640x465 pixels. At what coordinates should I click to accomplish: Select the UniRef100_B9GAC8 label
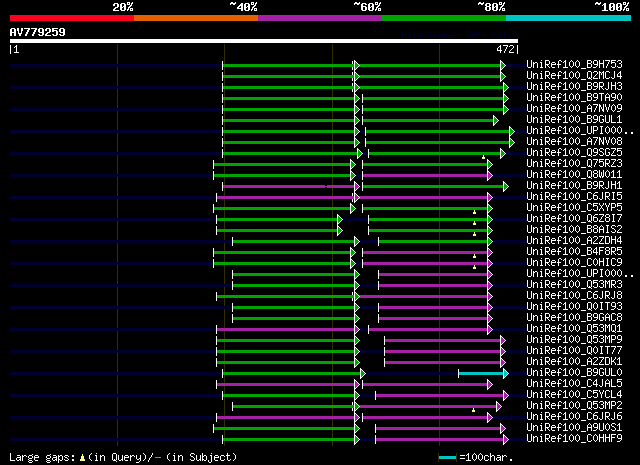tap(574, 318)
